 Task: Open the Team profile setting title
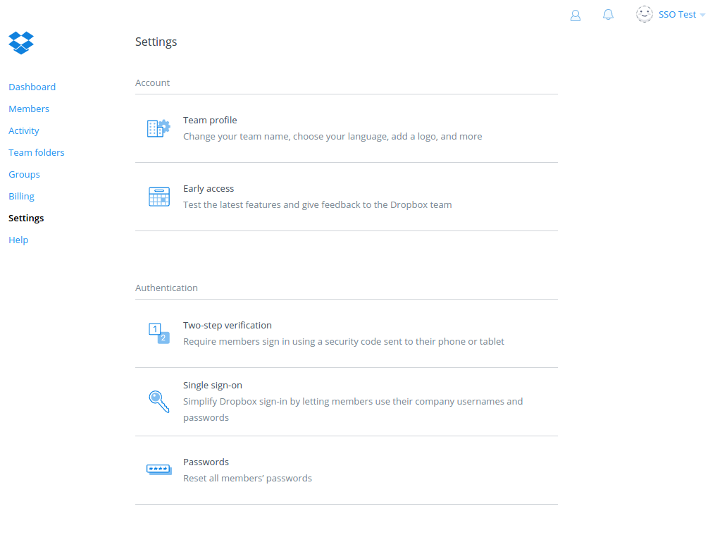(x=210, y=120)
